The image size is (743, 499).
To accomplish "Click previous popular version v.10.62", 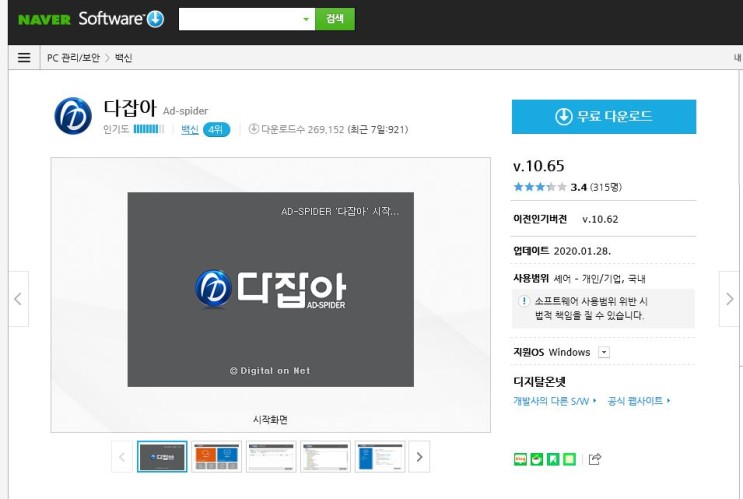I will pyautogui.click(x=600, y=219).
